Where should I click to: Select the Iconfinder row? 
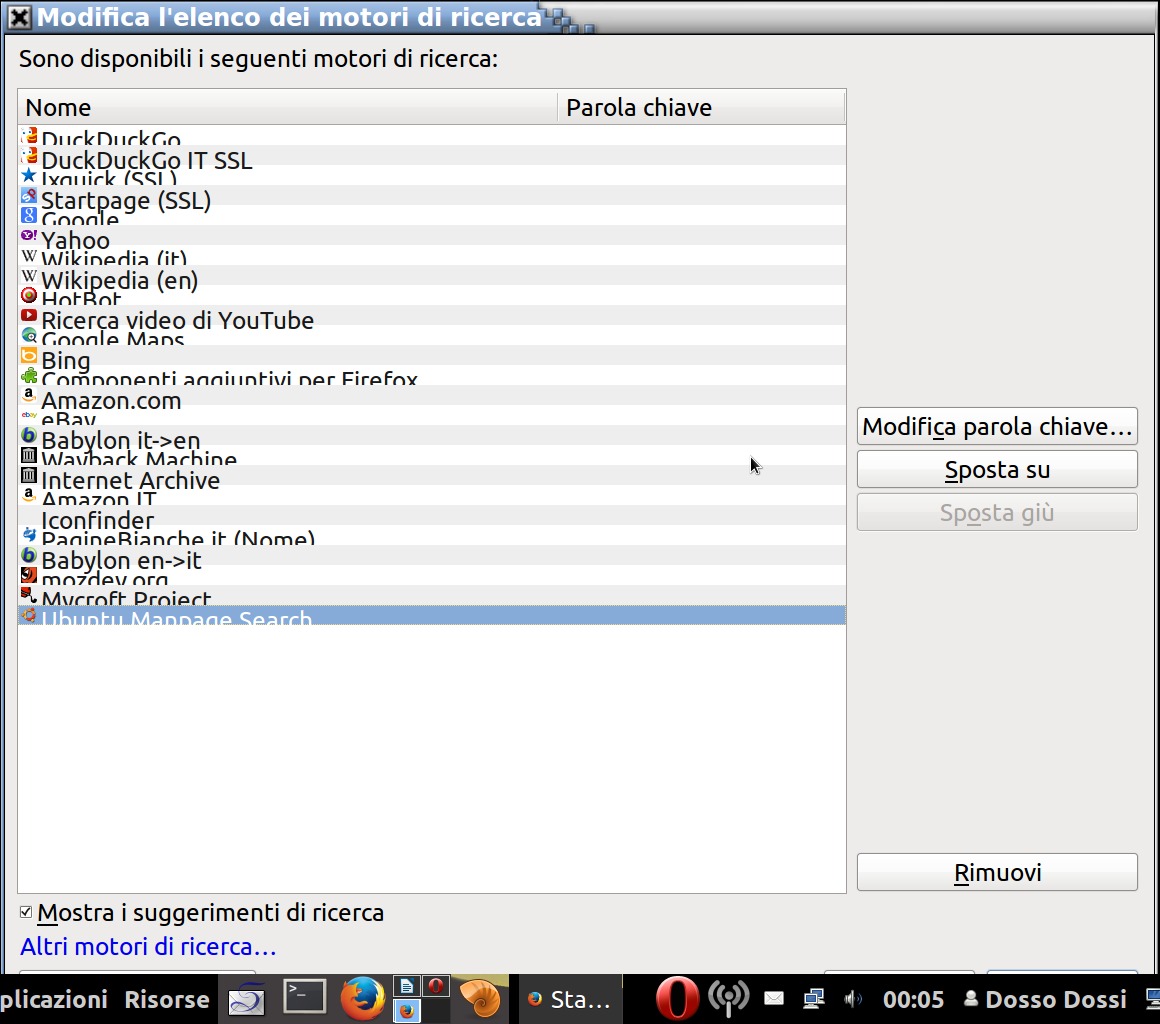point(432,515)
